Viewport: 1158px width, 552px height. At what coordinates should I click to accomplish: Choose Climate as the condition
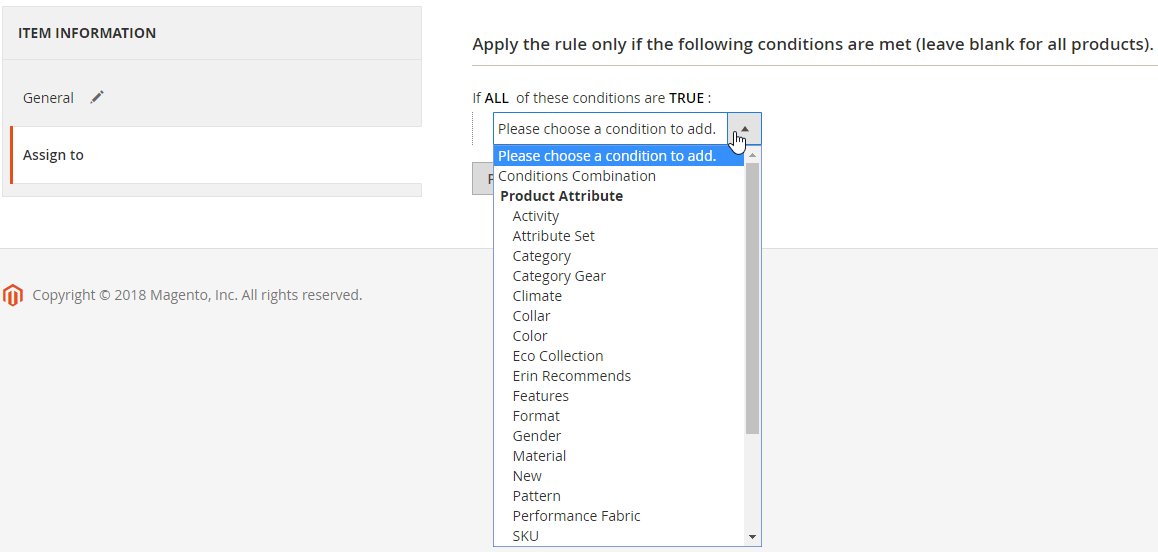(x=537, y=296)
